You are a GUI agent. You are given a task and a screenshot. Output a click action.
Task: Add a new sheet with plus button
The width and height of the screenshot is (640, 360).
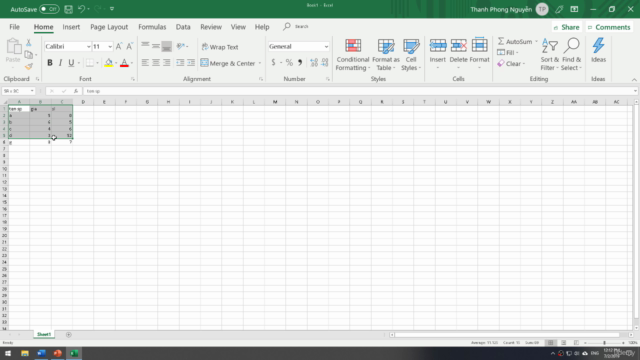coord(69,335)
